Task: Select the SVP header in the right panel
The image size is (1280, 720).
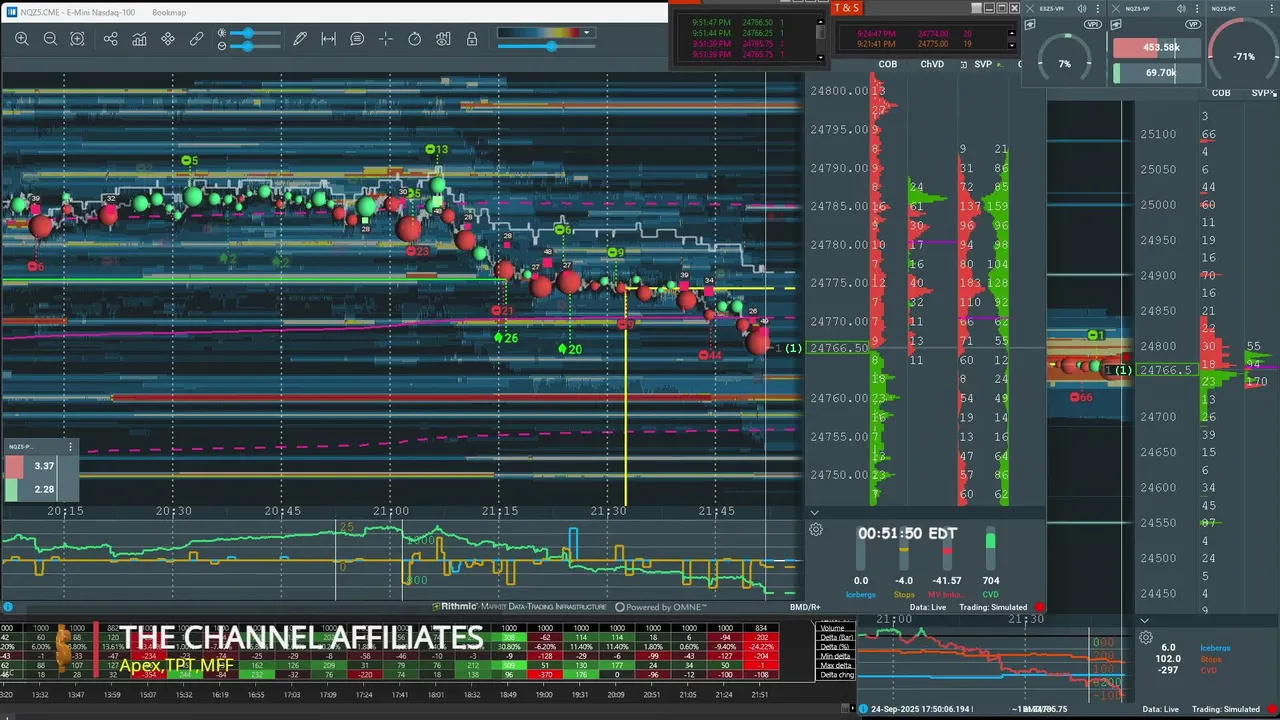Action: (x=1261, y=93)
